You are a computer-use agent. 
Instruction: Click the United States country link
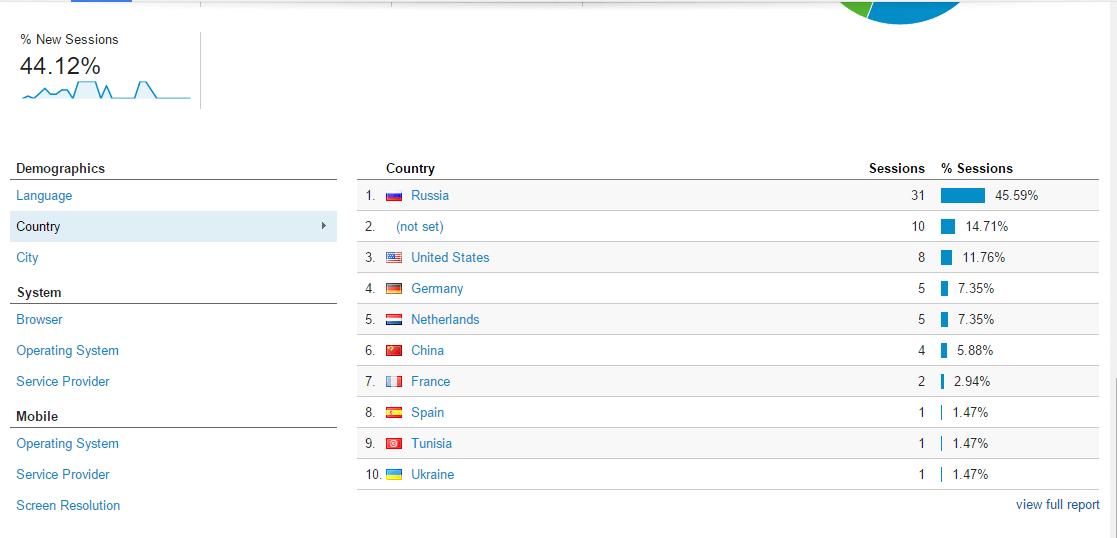point(450,257)
